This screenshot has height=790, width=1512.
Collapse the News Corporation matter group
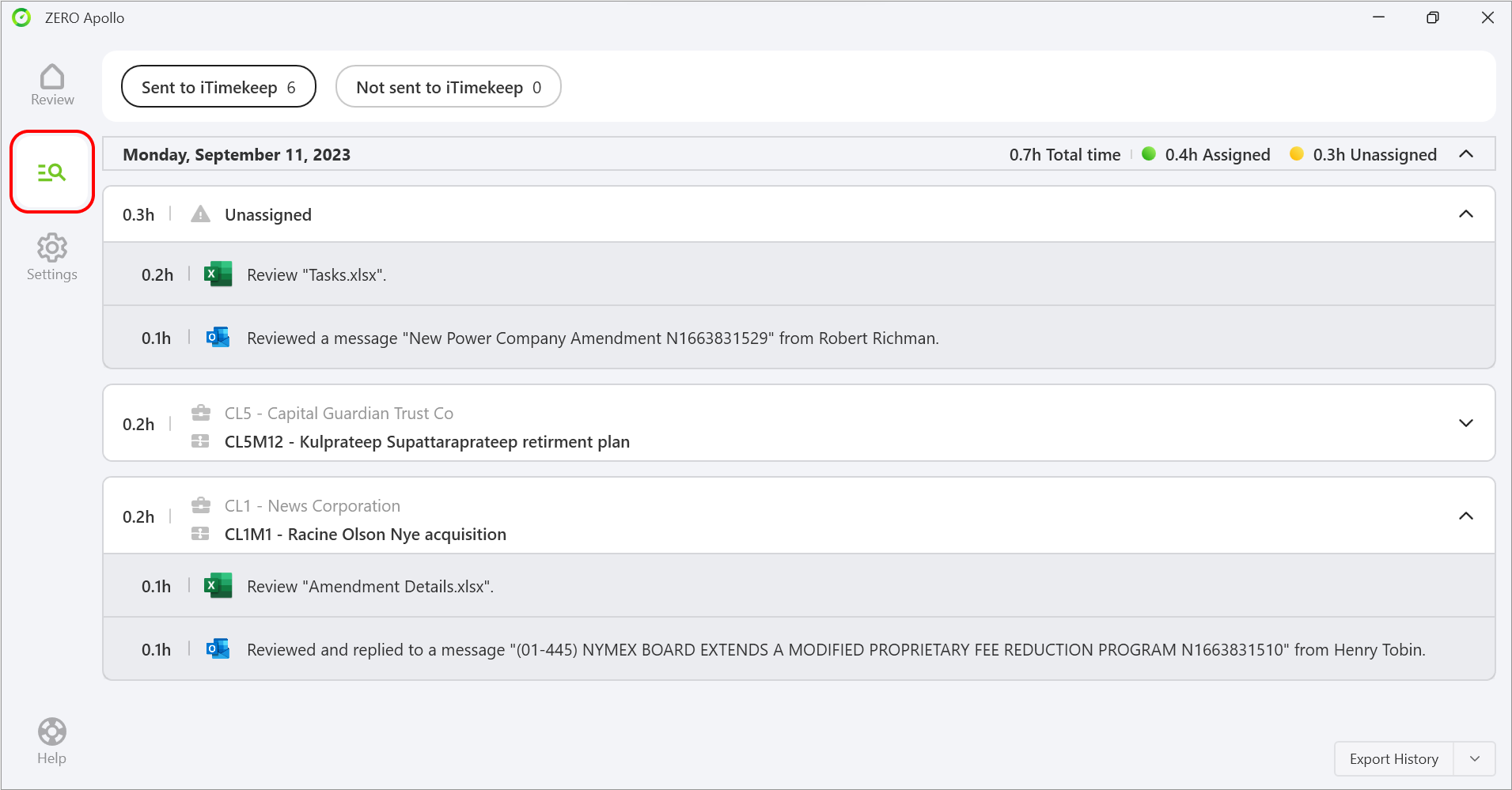click(1465, 516)
